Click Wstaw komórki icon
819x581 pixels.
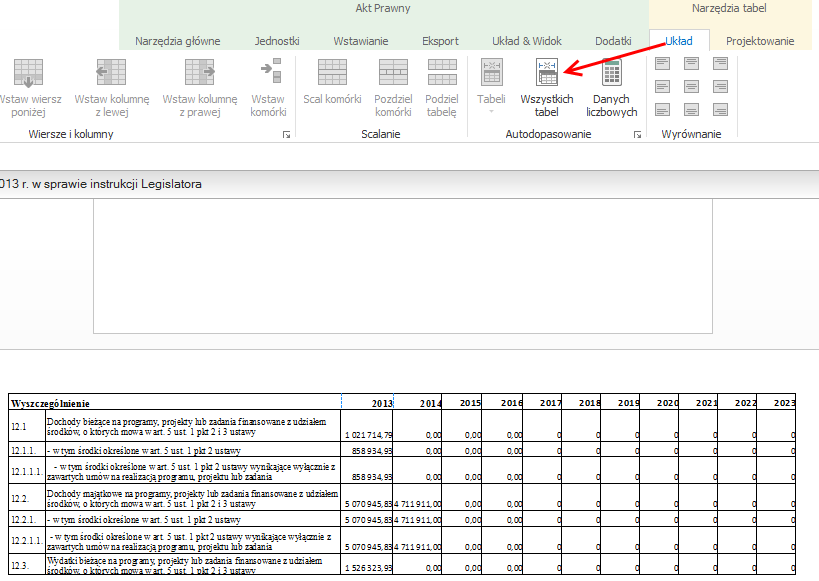tap(272, 71)
